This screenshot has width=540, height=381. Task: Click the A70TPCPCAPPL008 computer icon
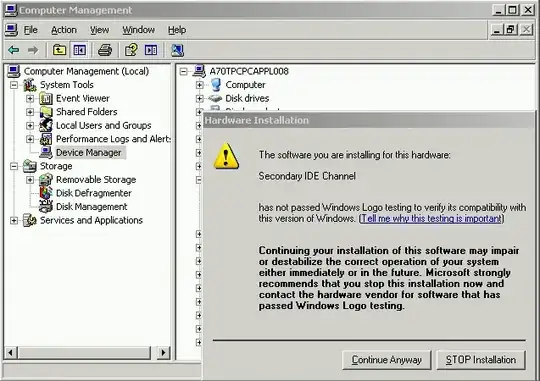click(x=200, y=71)
